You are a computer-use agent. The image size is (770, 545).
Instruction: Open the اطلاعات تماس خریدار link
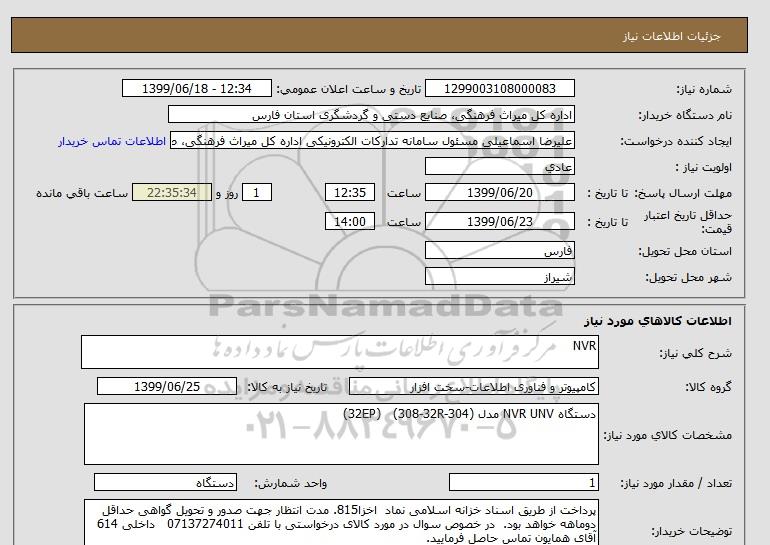pos(112,141)
